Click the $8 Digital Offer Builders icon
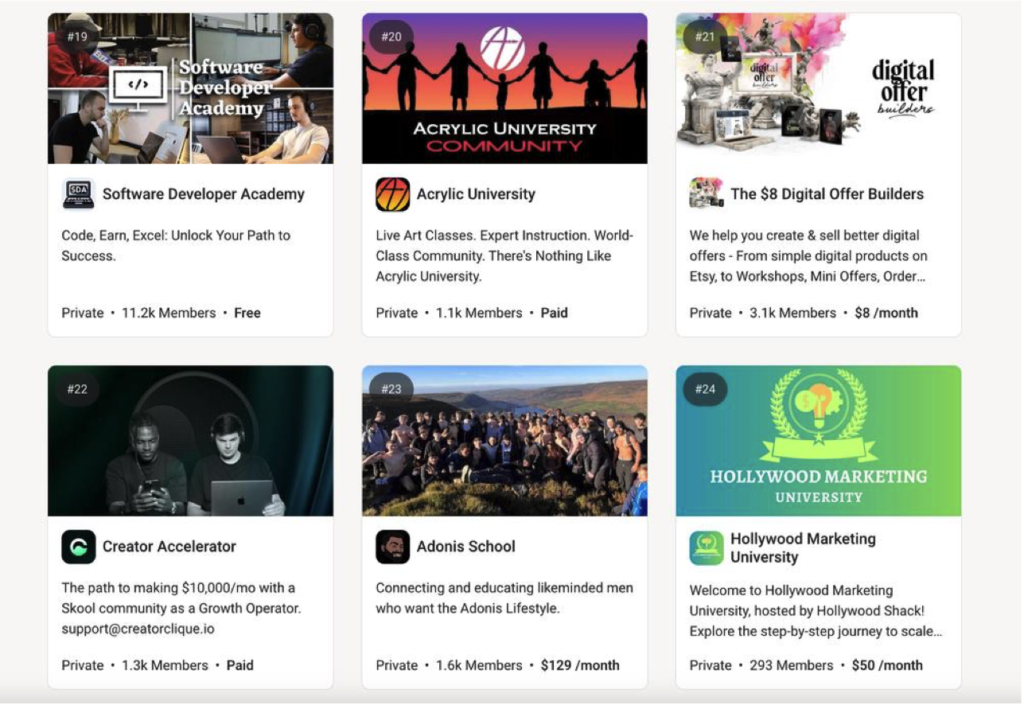Image resolution: width=1024 pixels, height=705 pixels. point(706,194)
